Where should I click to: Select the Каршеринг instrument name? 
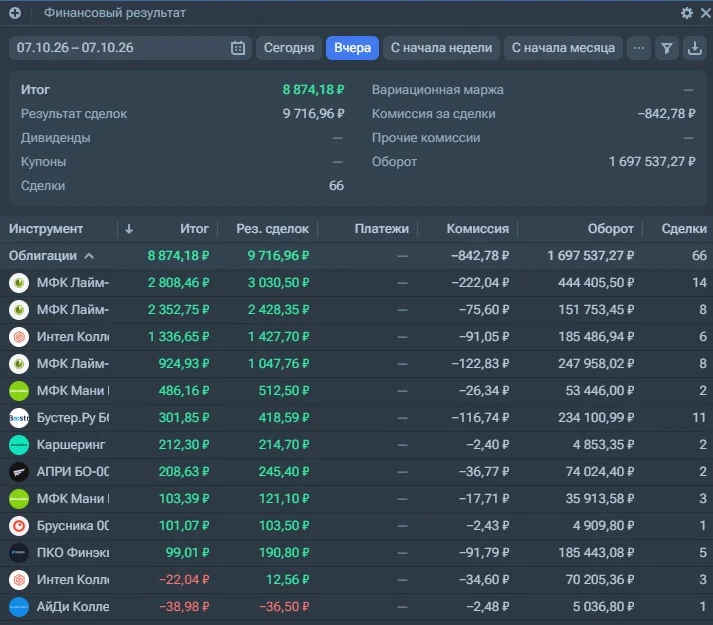[x=71, y=444]
